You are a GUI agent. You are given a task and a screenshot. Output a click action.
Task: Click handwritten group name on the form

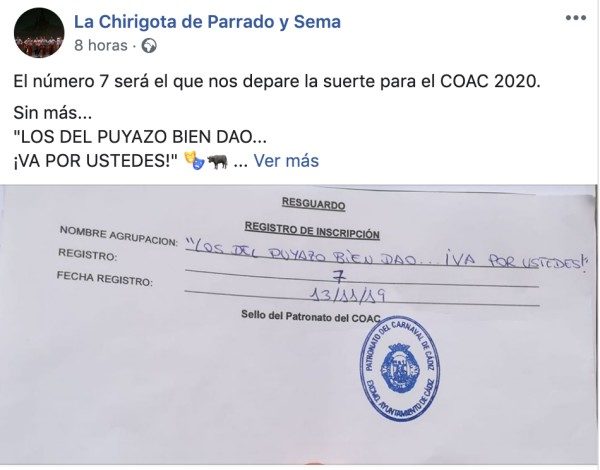pos(386,257)
